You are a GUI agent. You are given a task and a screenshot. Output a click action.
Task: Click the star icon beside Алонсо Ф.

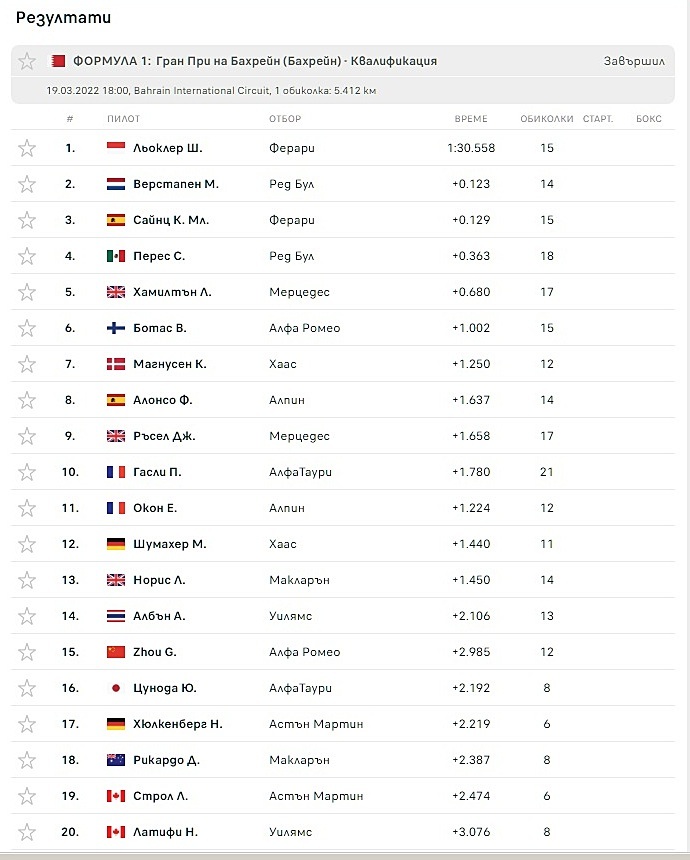(27, 400)
